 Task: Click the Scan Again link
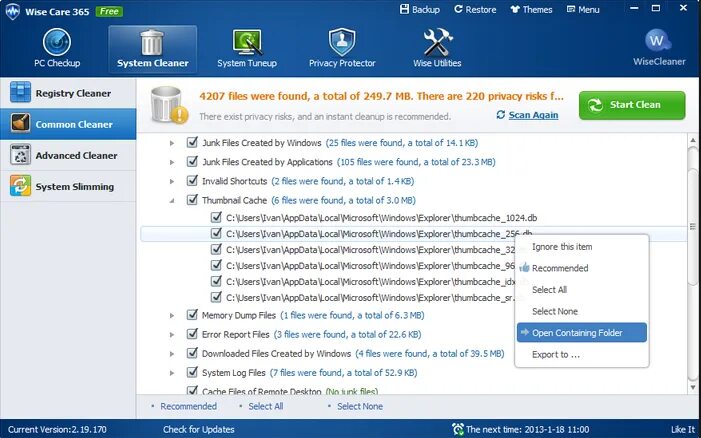tap(533, 115)
